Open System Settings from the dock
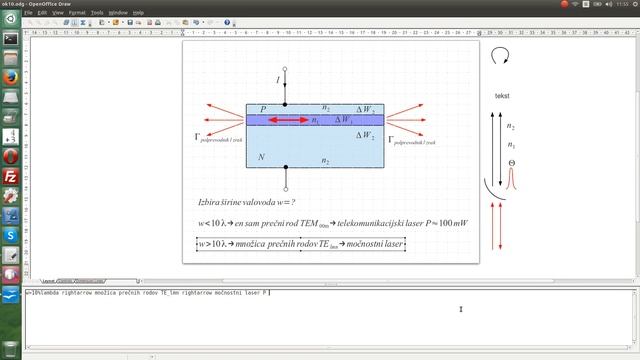 [x=11, y=196]
